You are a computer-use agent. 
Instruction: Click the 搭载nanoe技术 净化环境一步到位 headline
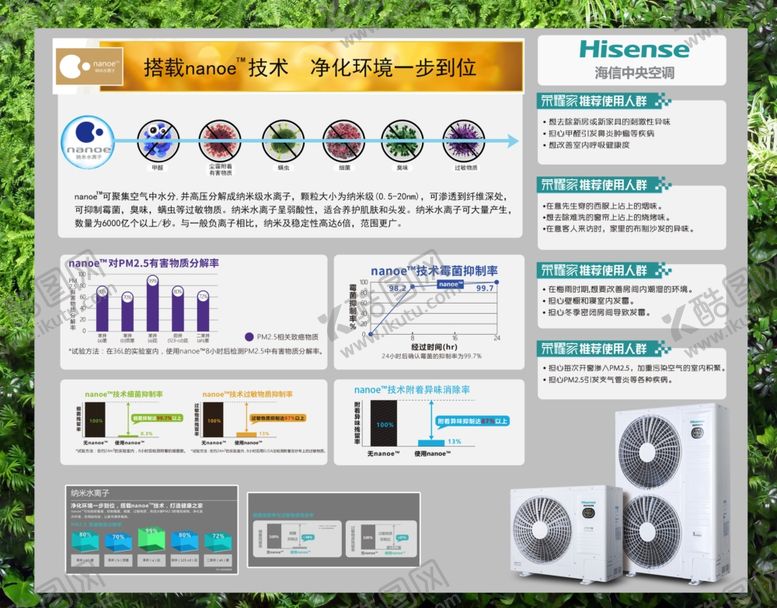point(310,67)
